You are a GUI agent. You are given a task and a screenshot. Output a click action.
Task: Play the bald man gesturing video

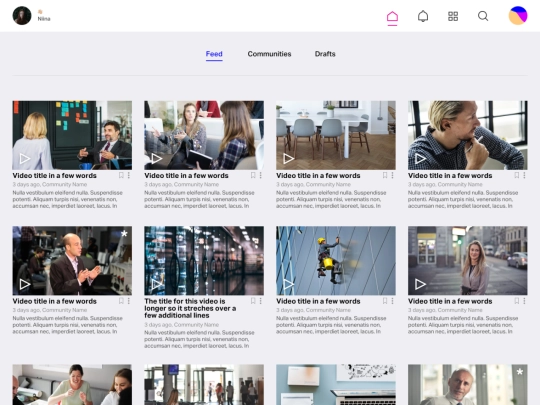coord(24,284)
